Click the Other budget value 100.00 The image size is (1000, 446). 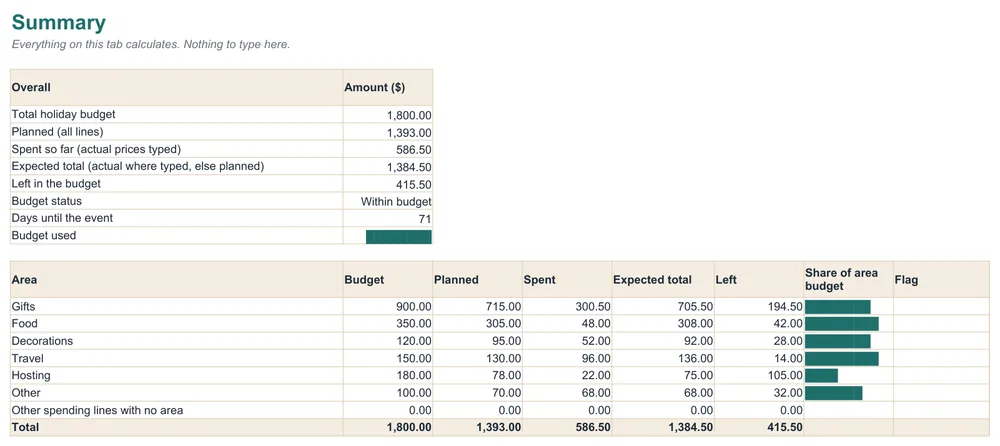tap(413, 393)
